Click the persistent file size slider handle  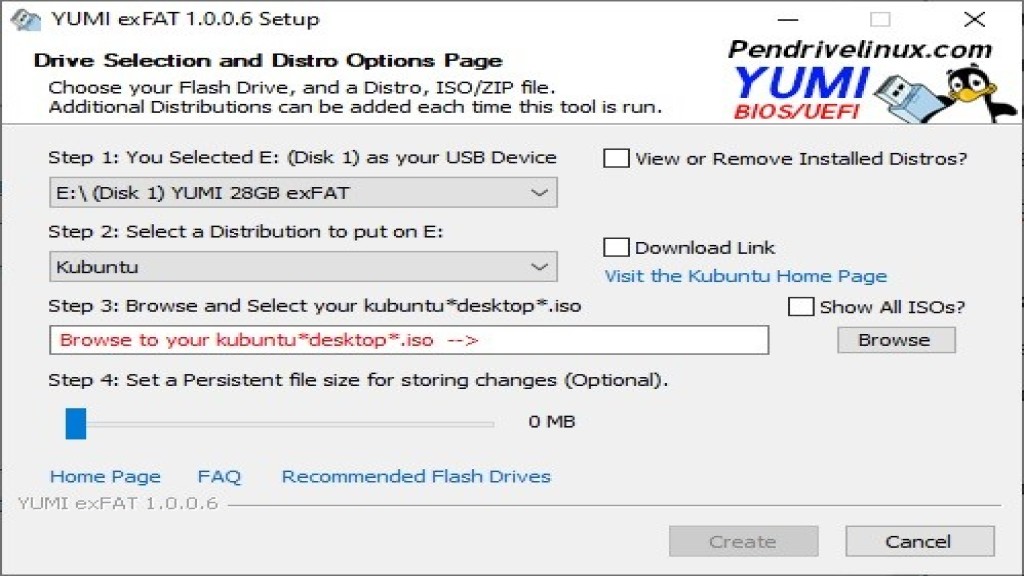76,422
